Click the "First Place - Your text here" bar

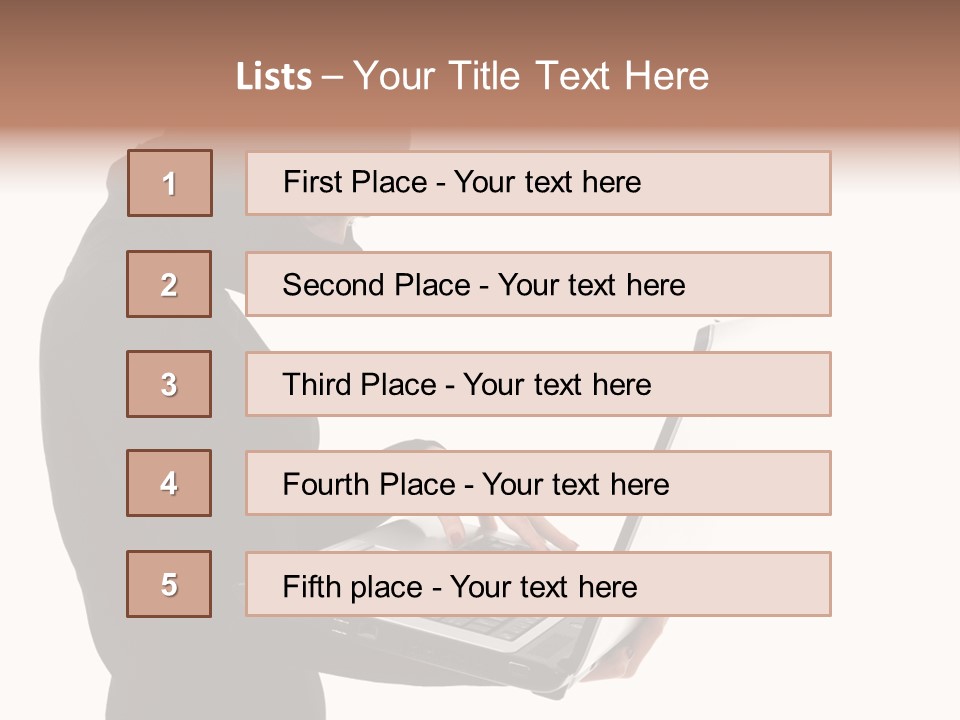538,183
